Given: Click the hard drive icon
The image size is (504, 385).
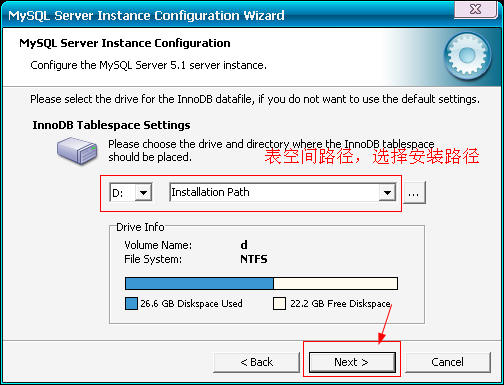Looking at the screenshot, I should pyautogui.click(x=77, y=150).
